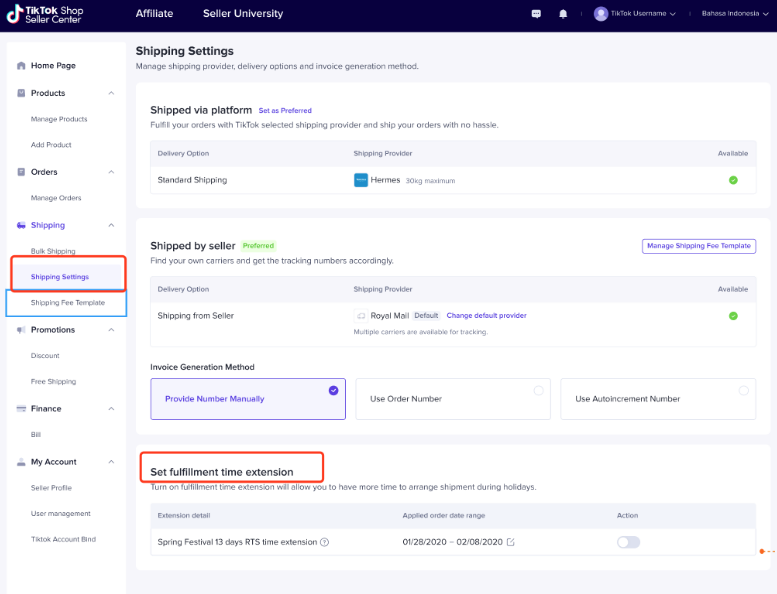Click the Royal Mail carrier icon
This screenshot has height=594, width=777.
(361, 316)
